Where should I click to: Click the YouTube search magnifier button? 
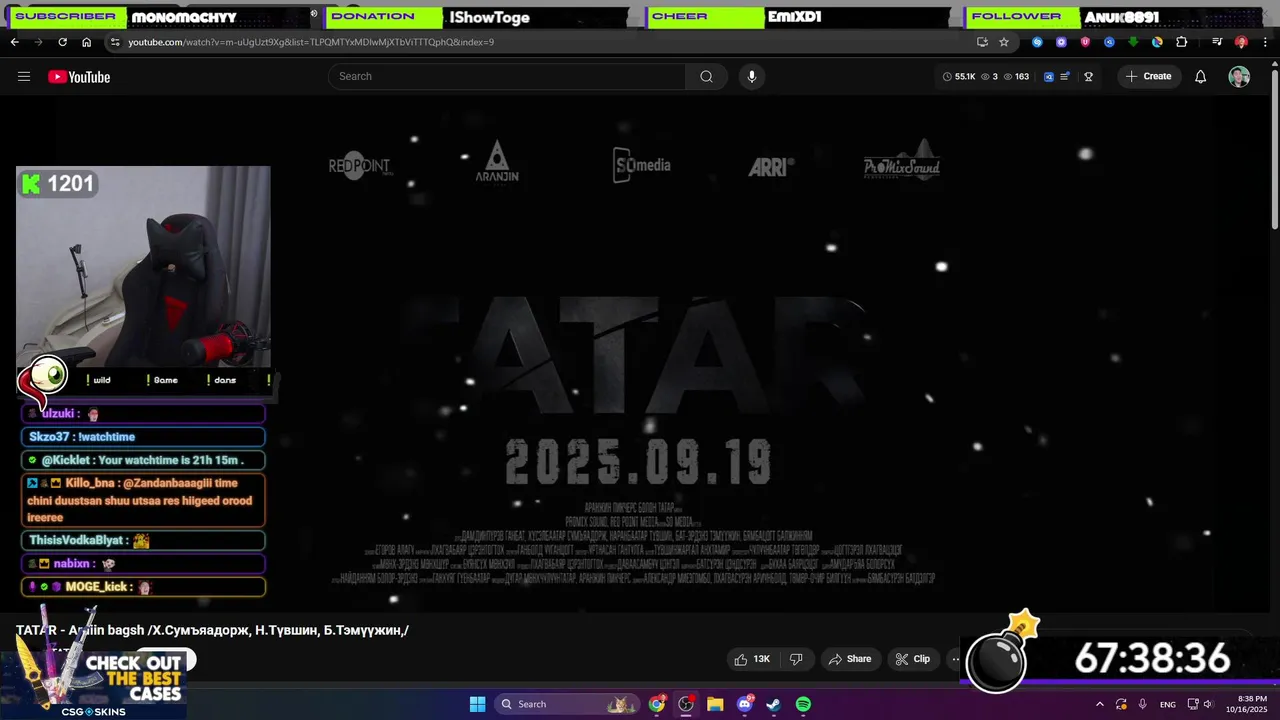[x=706, y=77]
